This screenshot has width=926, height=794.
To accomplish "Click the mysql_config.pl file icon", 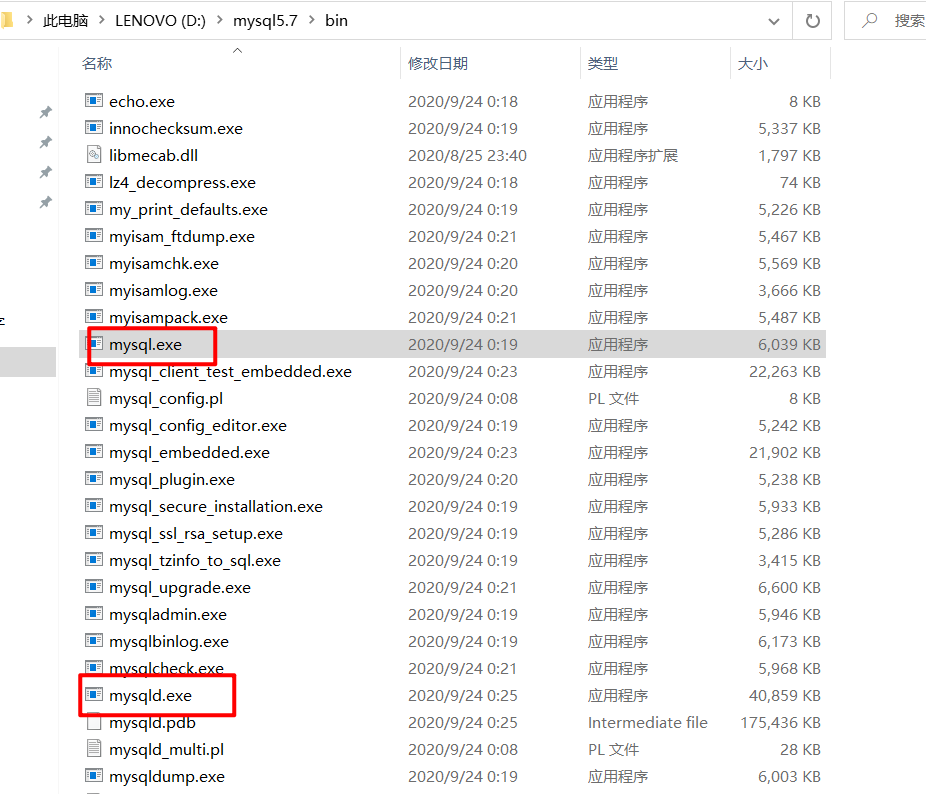I will [94, 398].
